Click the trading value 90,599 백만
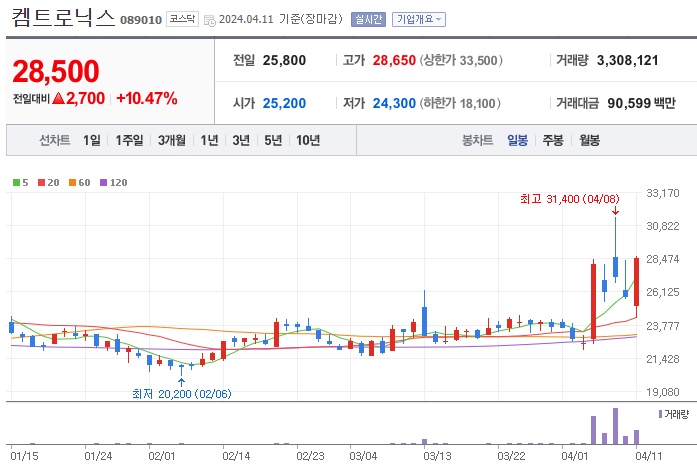697x469 pixels. pyautogui.click(x=641, y=104)
